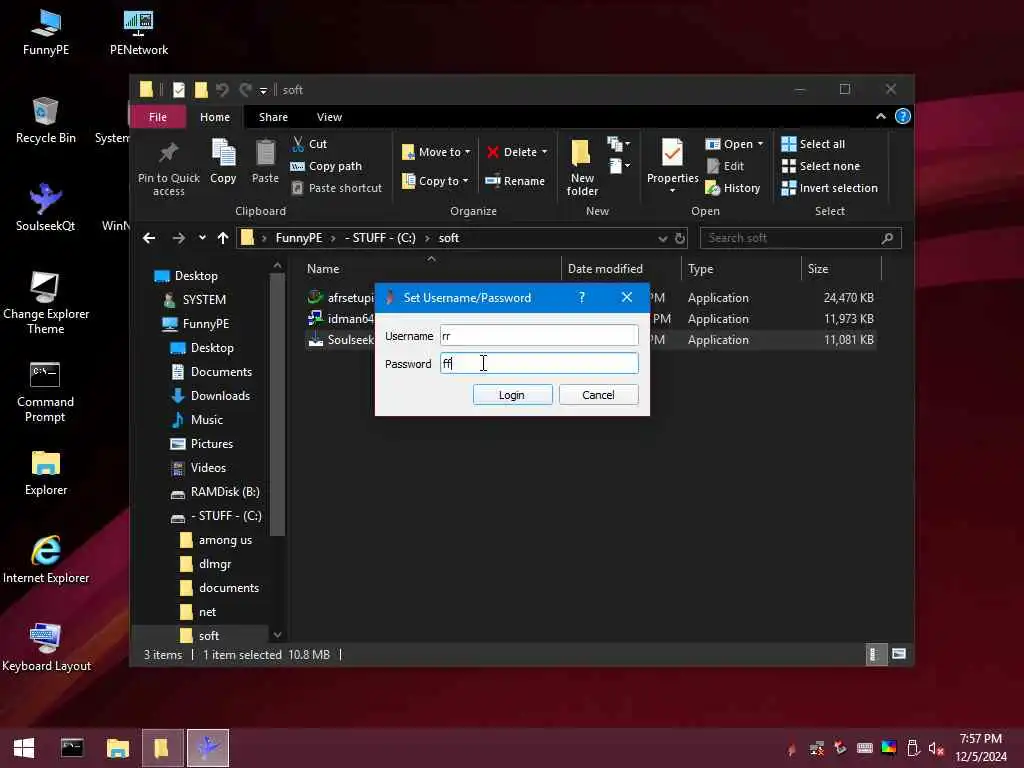Expand the Delete dropdown arrow
Image resolution: width=1024 pixels, height=768 pixels.
544,152
